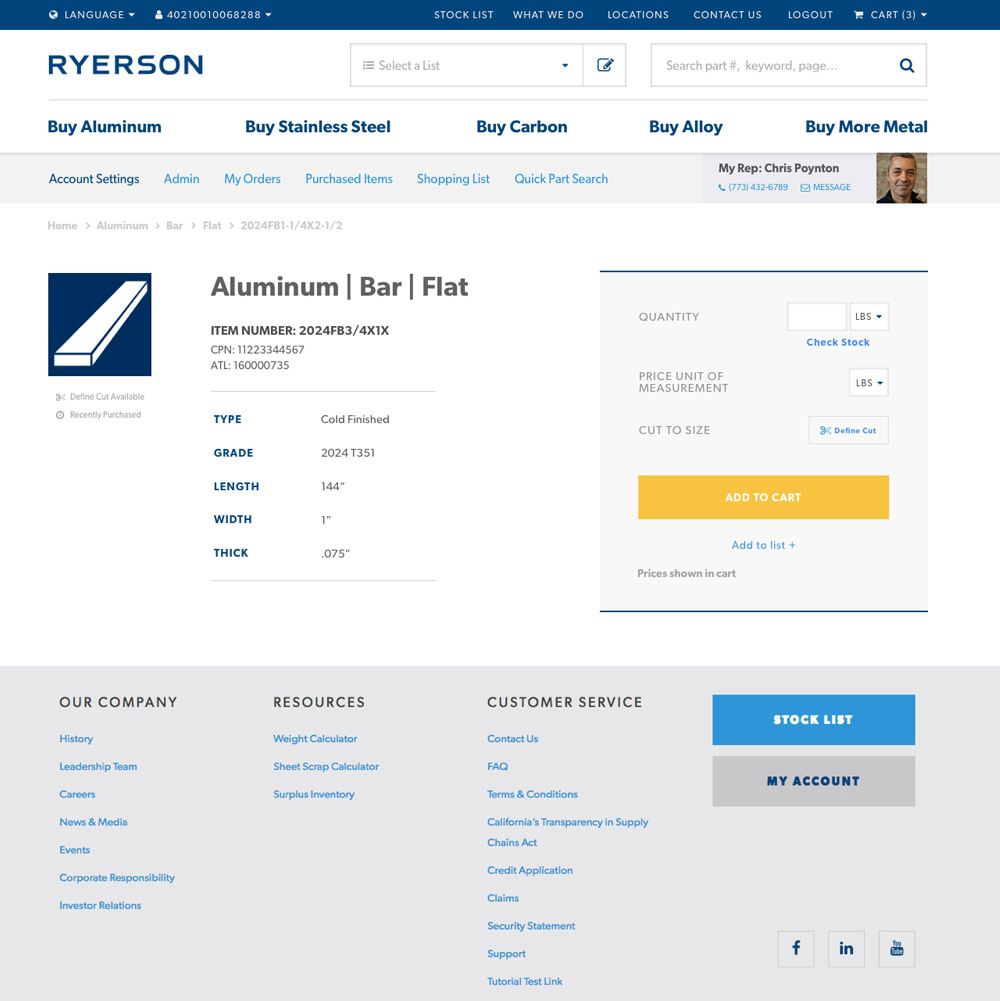Click the Quantity input field
1000x1001 pixels.
pyautogui.click(x=817, y=317)
